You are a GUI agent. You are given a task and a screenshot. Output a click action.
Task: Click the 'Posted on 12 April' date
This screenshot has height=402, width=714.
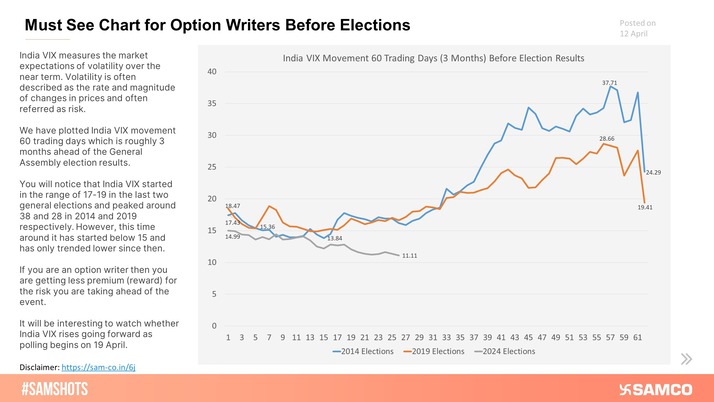pyautogui.click(x=639, y=28)
